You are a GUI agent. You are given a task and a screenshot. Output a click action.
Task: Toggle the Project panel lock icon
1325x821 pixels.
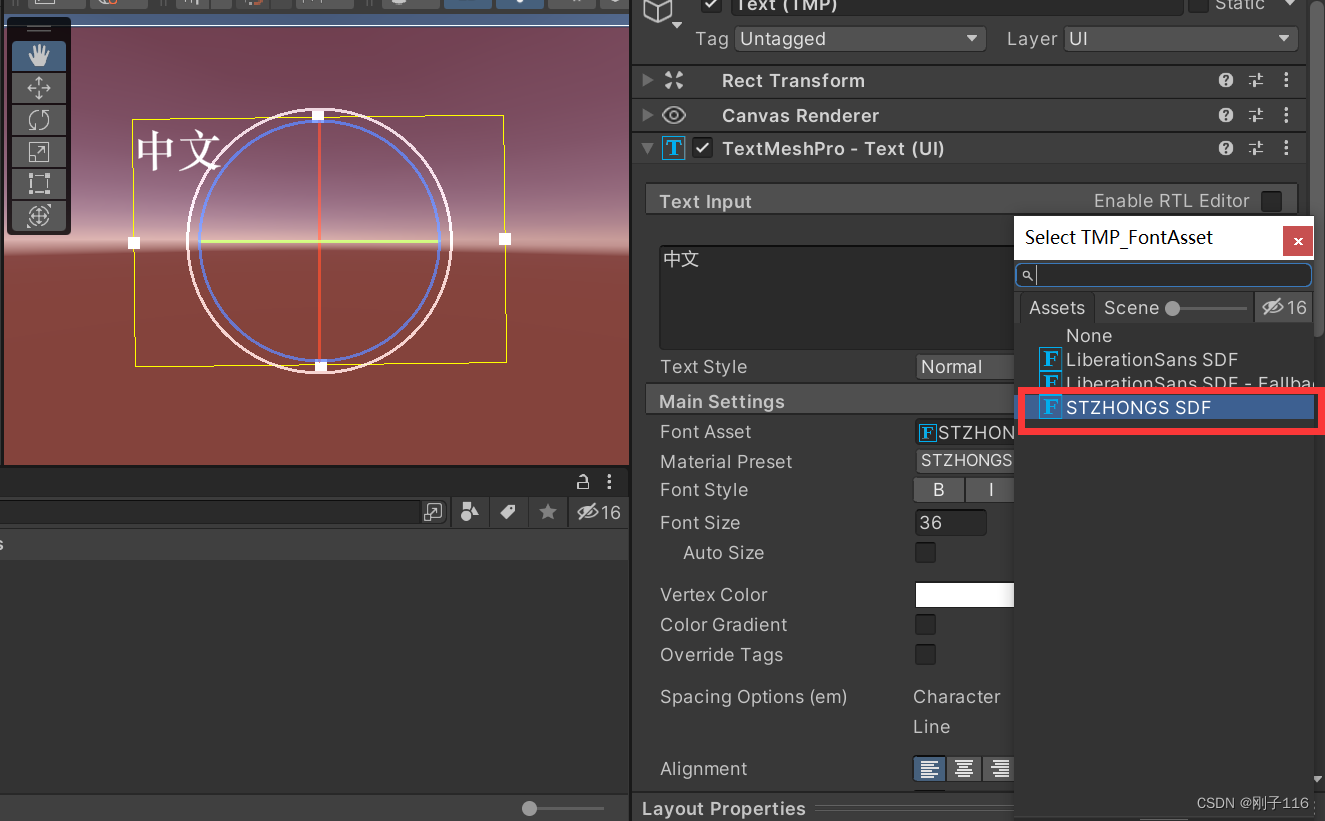pos(583,482)
